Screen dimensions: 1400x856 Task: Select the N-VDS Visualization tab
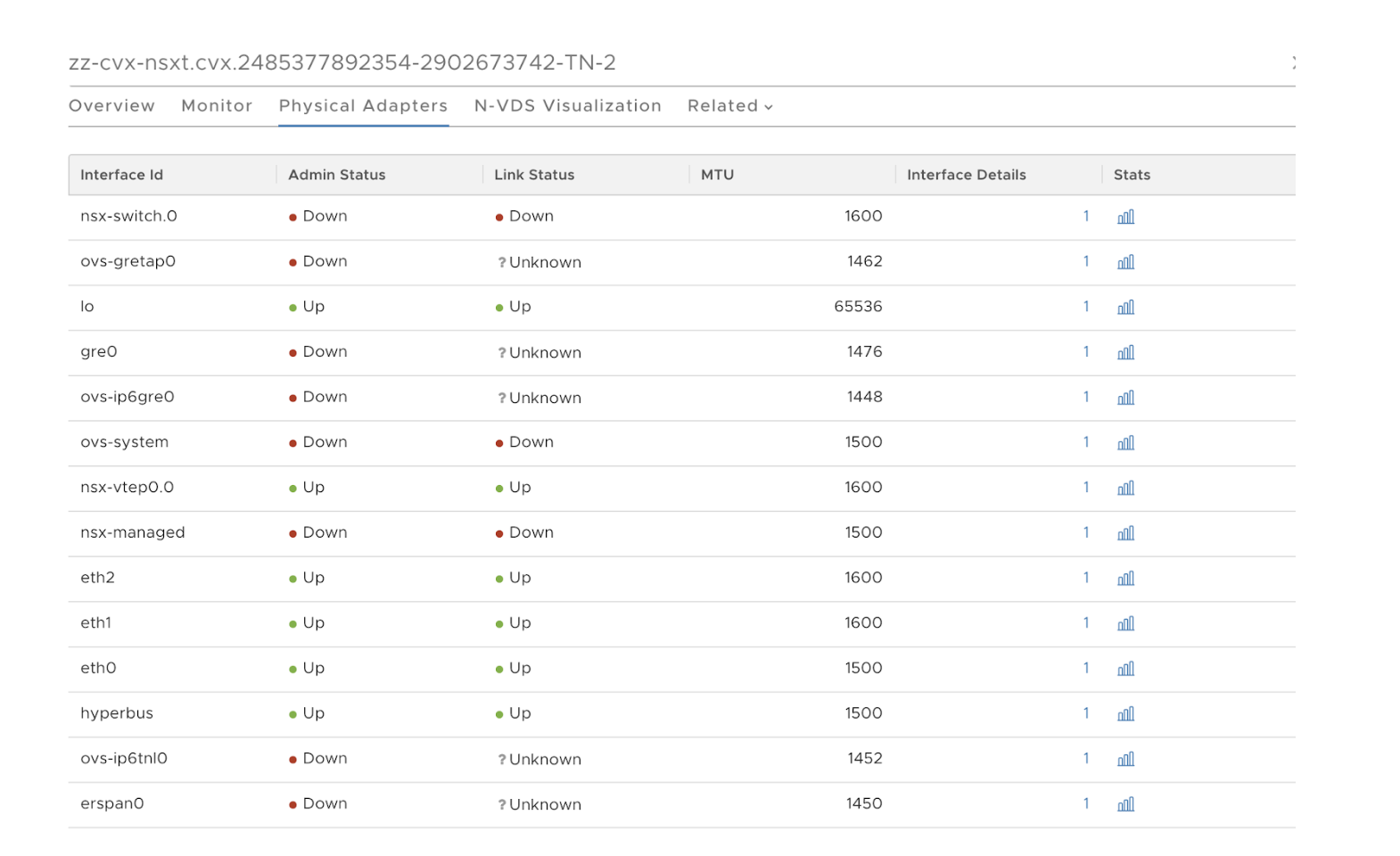567,106
